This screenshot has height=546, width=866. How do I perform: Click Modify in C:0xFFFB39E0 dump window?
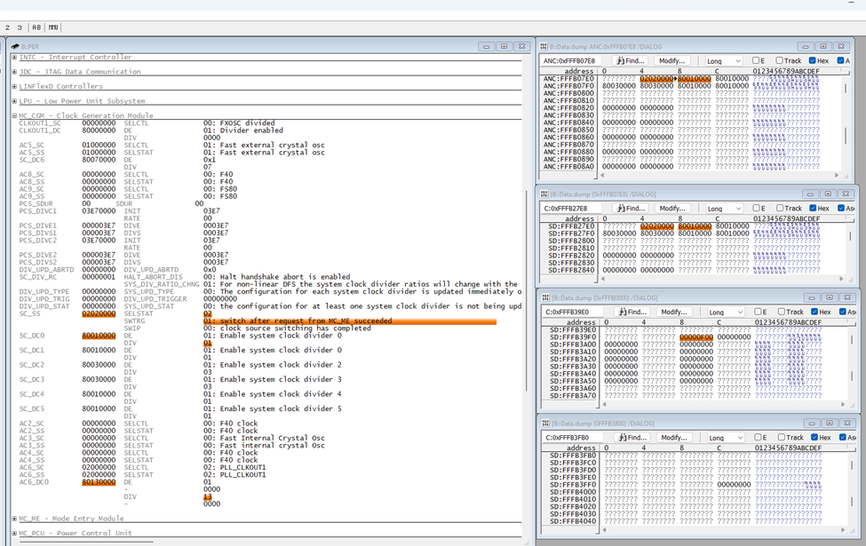(x=674, y=312)
